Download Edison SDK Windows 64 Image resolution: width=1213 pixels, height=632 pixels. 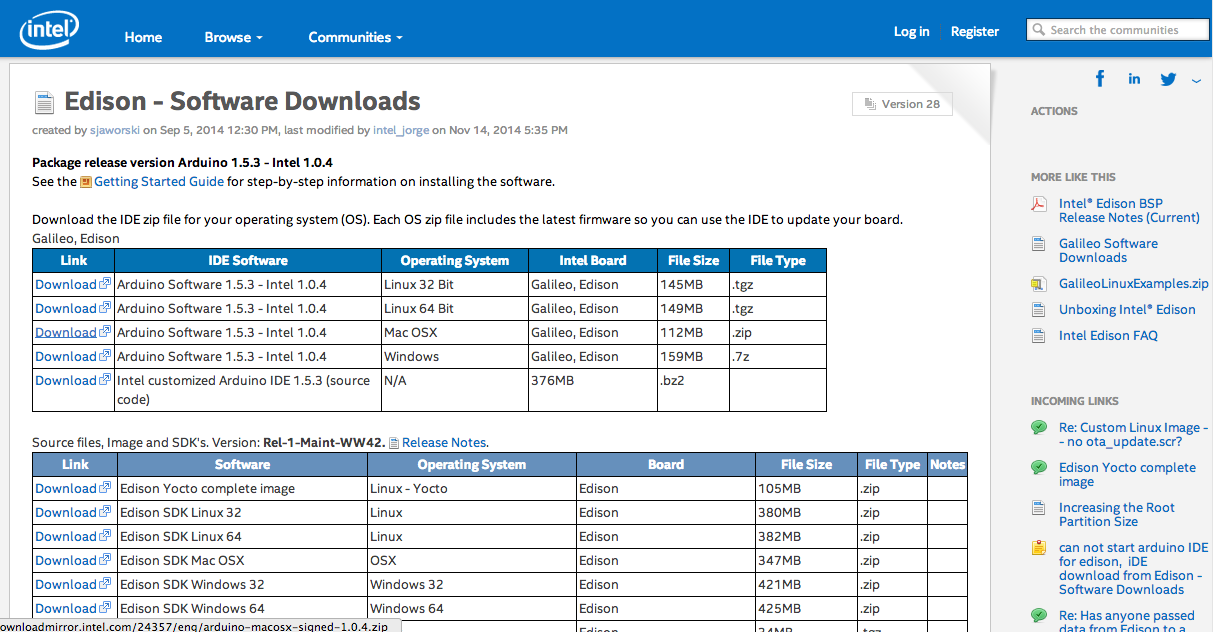pyautogui.click(x=66, y=608)
